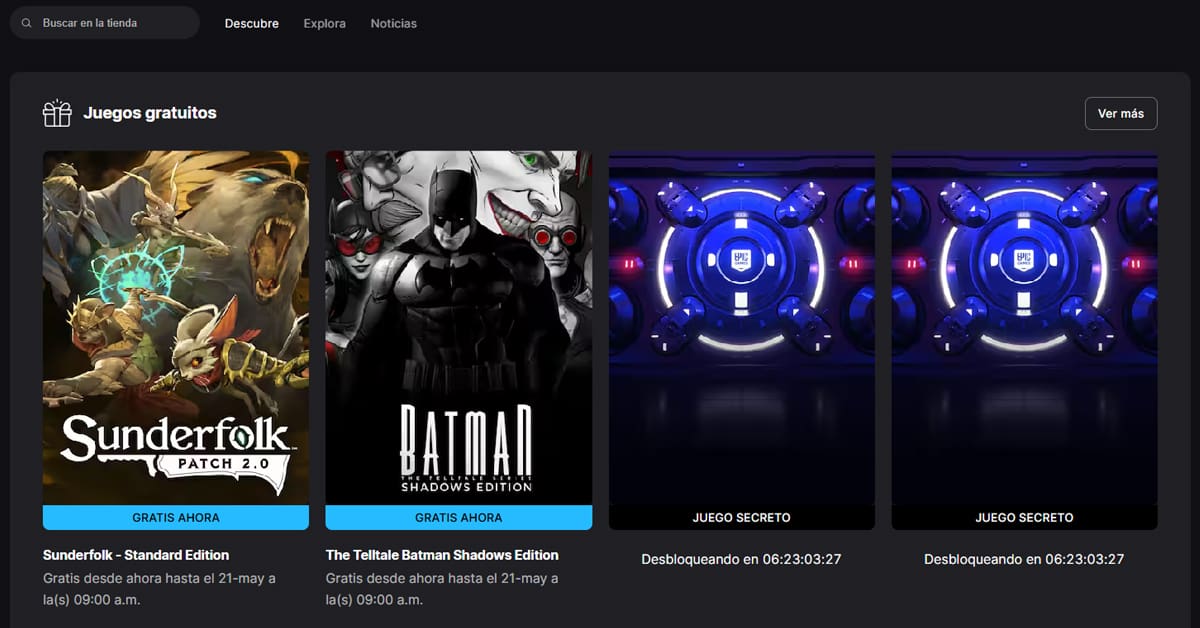
Task: Click the second 'JUEGO SECRETO' label
Action: click(1024, 518)
